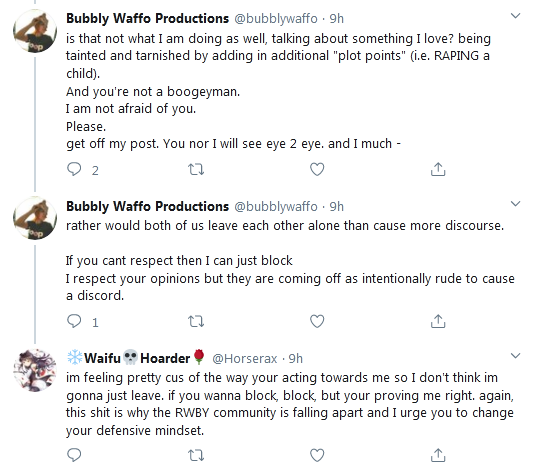The image size is (535, 473).
Task: Share the first Bubbly Waffo tweet
Action: pyautogui.click(x=438, y=169)
